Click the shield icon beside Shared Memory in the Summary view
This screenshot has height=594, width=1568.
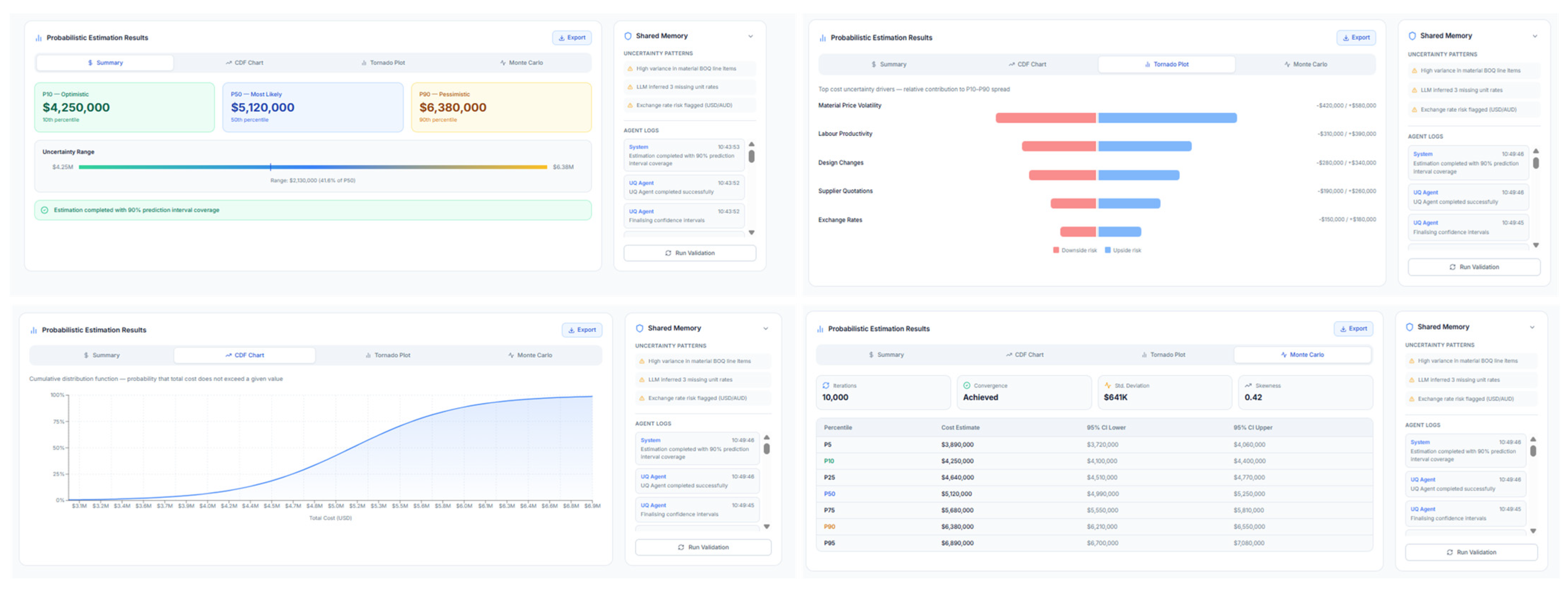(x=628, y=37)
